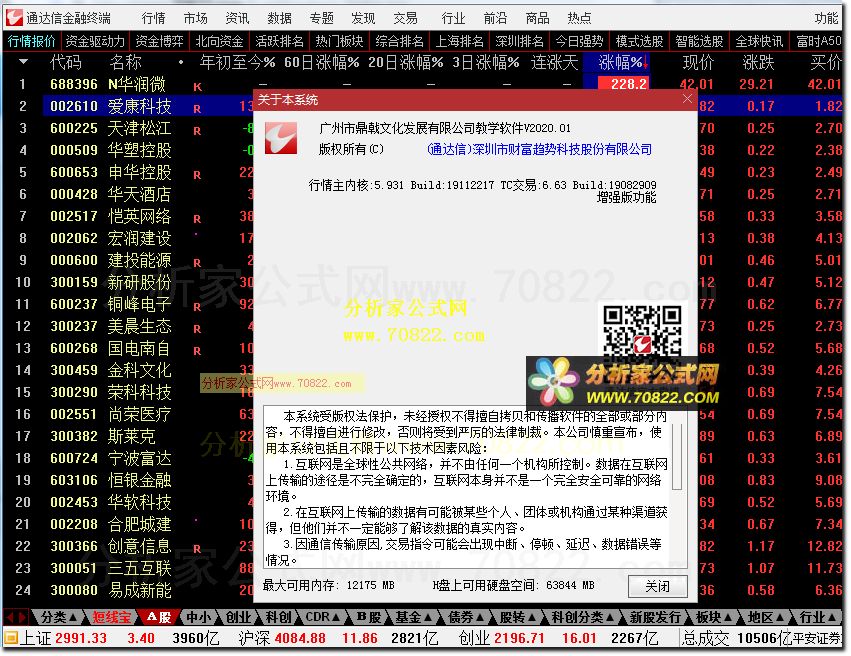Expand the 科创分类▲ bottom tab
This screenshot has height=656, width=851.
click(583, 617)
